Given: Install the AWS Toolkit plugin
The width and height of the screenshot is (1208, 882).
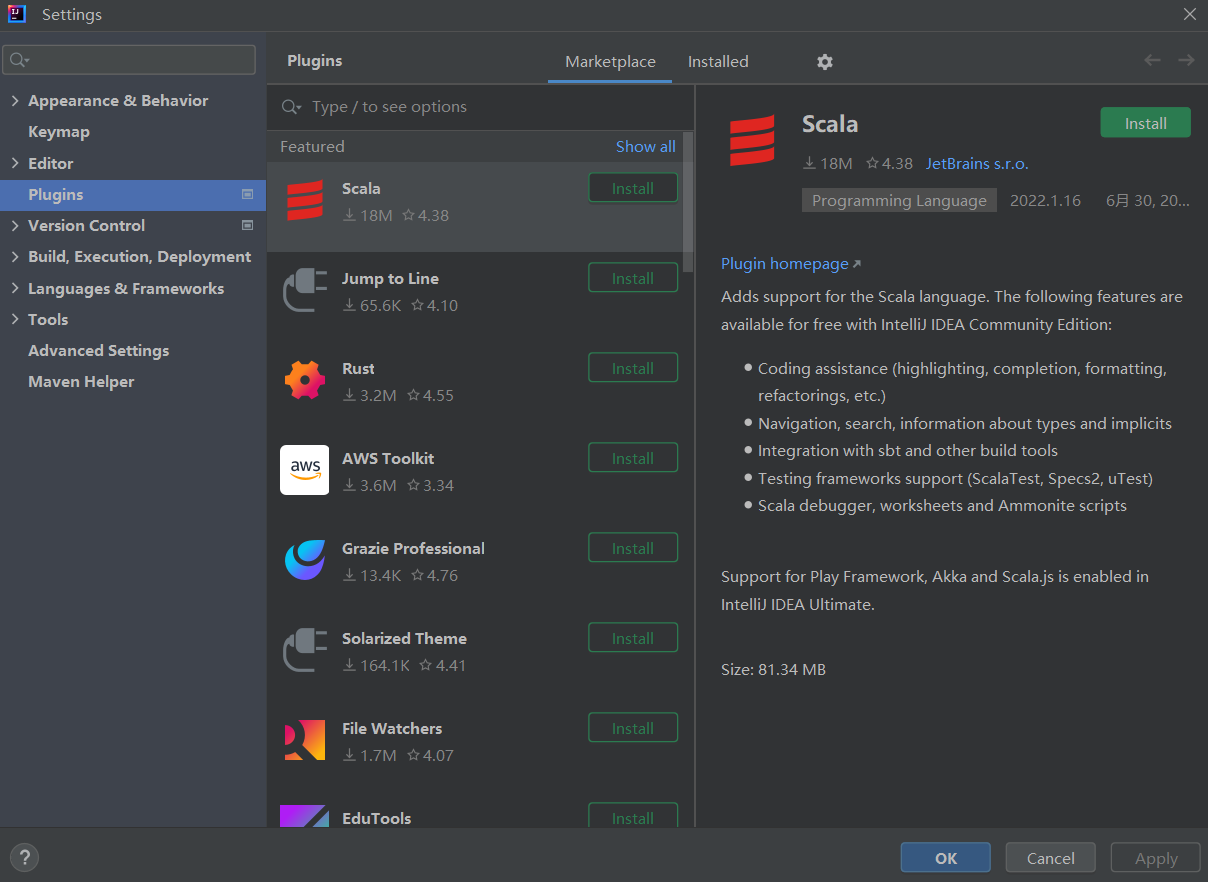Looking at the screenshot, I should (x=633, y=458).
